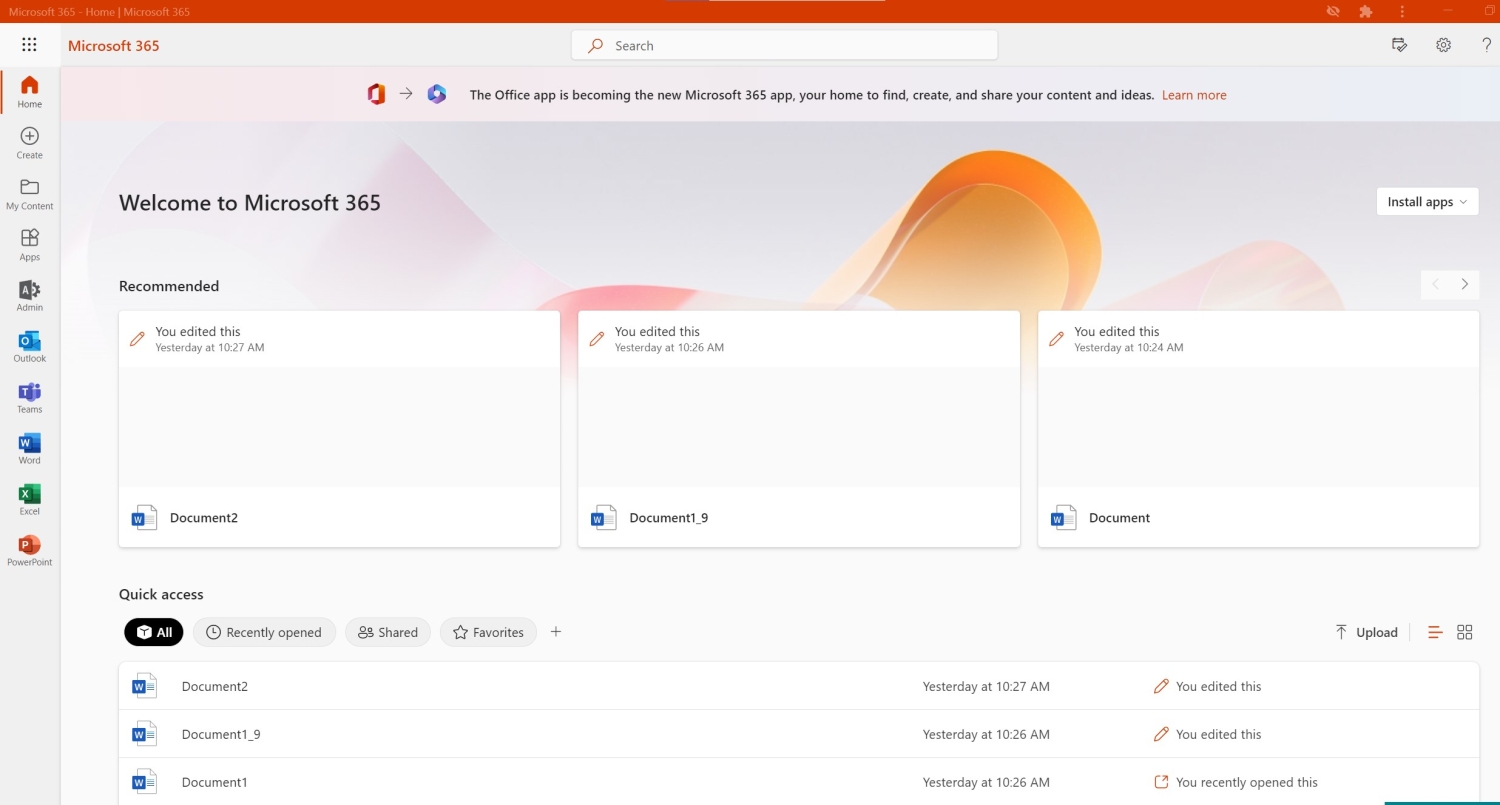Image resolution: width=1500 pixels, height=805 pixels.
Task: Add a new quick access filter with plus
Action: click(556, 632)
